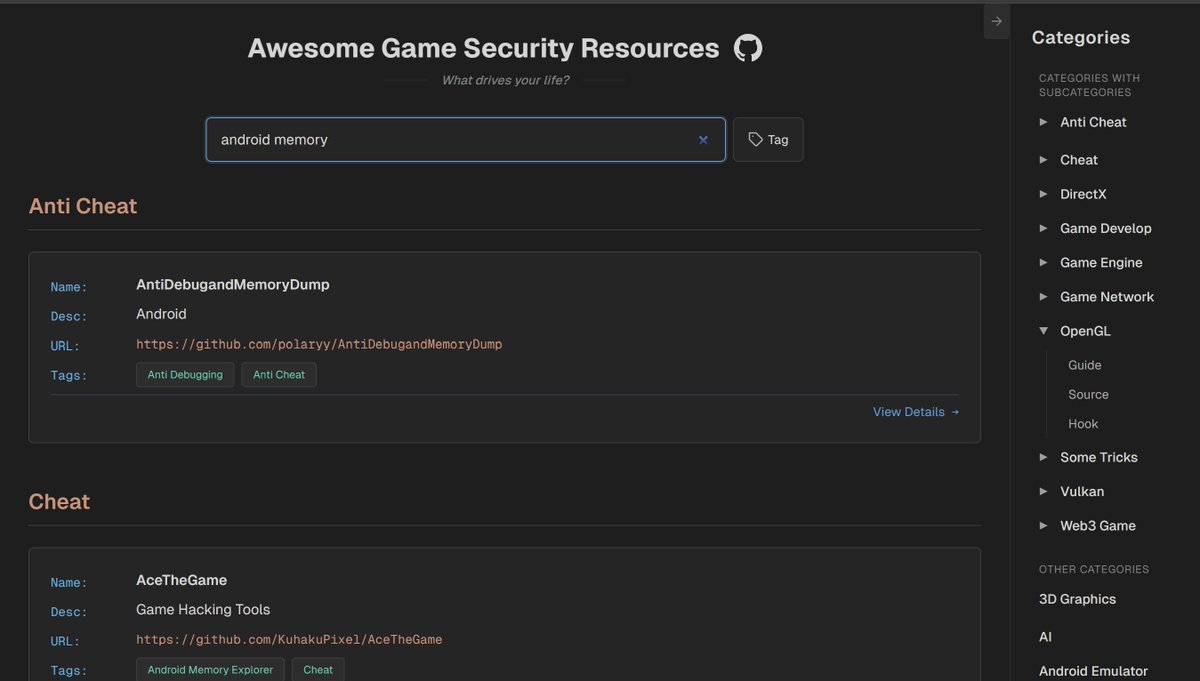This screenshot has width=1200, height=681.
Task: Open the 3D Graphics category
Action: pos(1077,599)
